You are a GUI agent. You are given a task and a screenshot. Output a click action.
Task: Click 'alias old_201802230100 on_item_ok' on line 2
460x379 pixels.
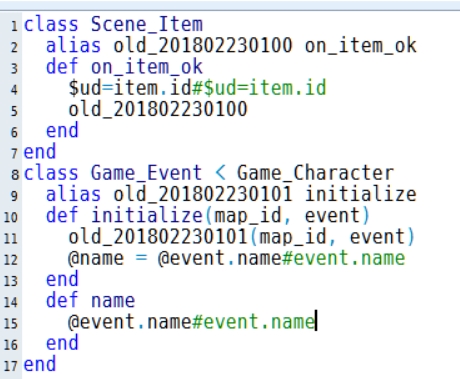[231, 46]
